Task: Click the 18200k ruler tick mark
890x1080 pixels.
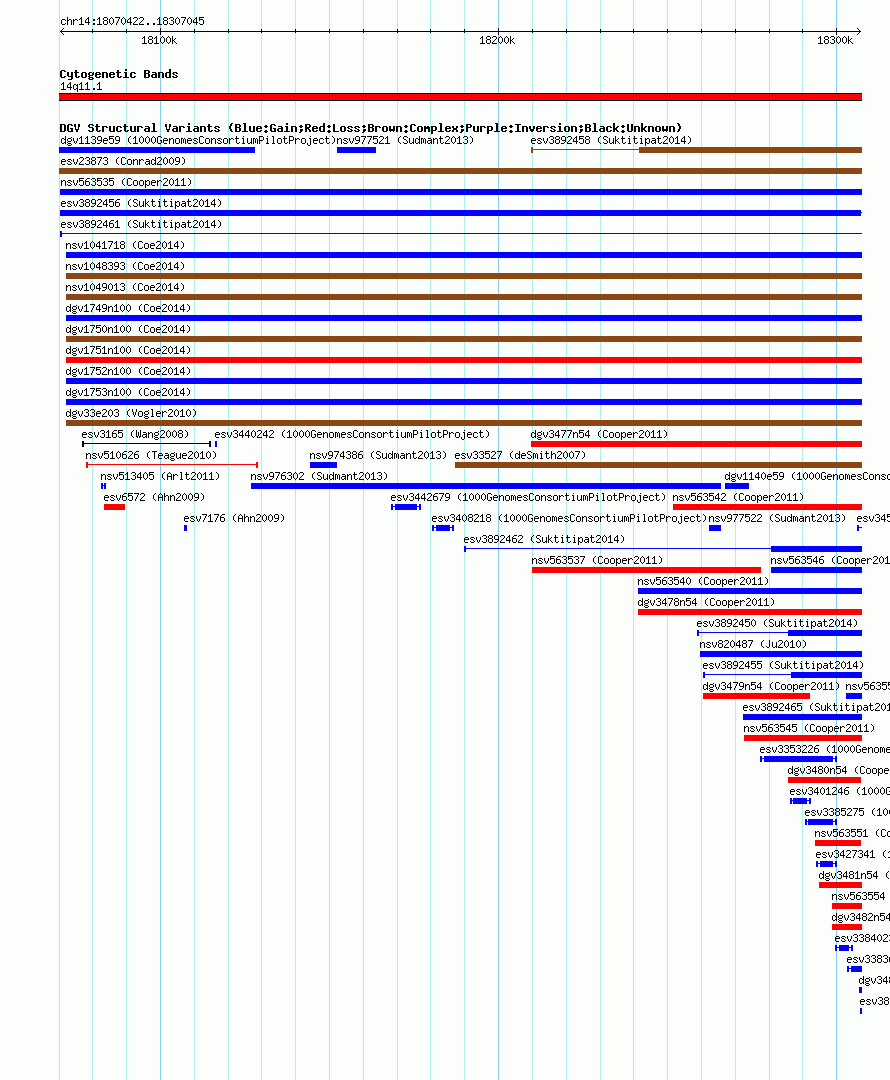Action: click(x=498, y=32)
